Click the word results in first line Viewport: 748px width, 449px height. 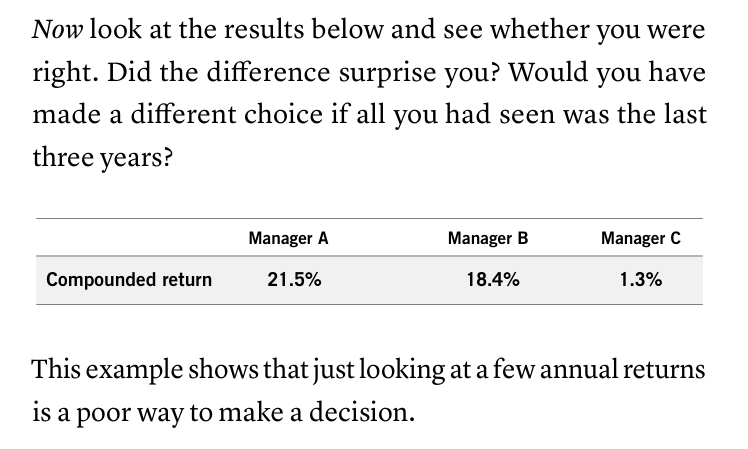pos(264,30)
